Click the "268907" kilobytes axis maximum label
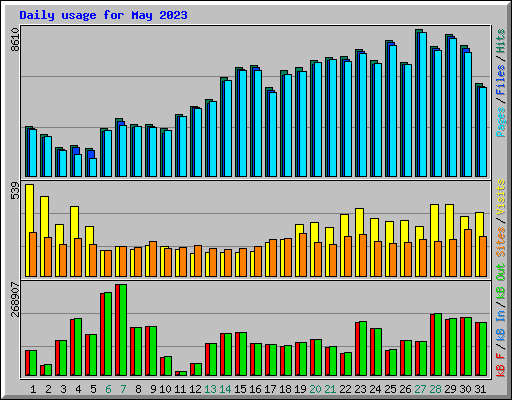The image size is (512, 400). [15, 299]
